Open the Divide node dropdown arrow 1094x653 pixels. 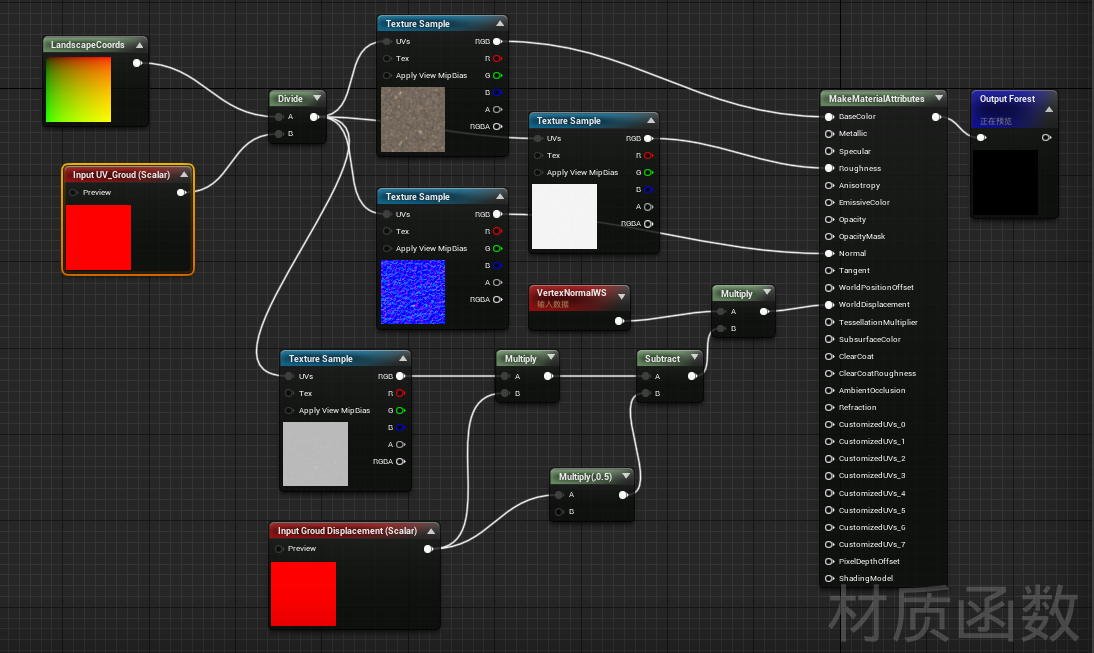pos(317,98)
